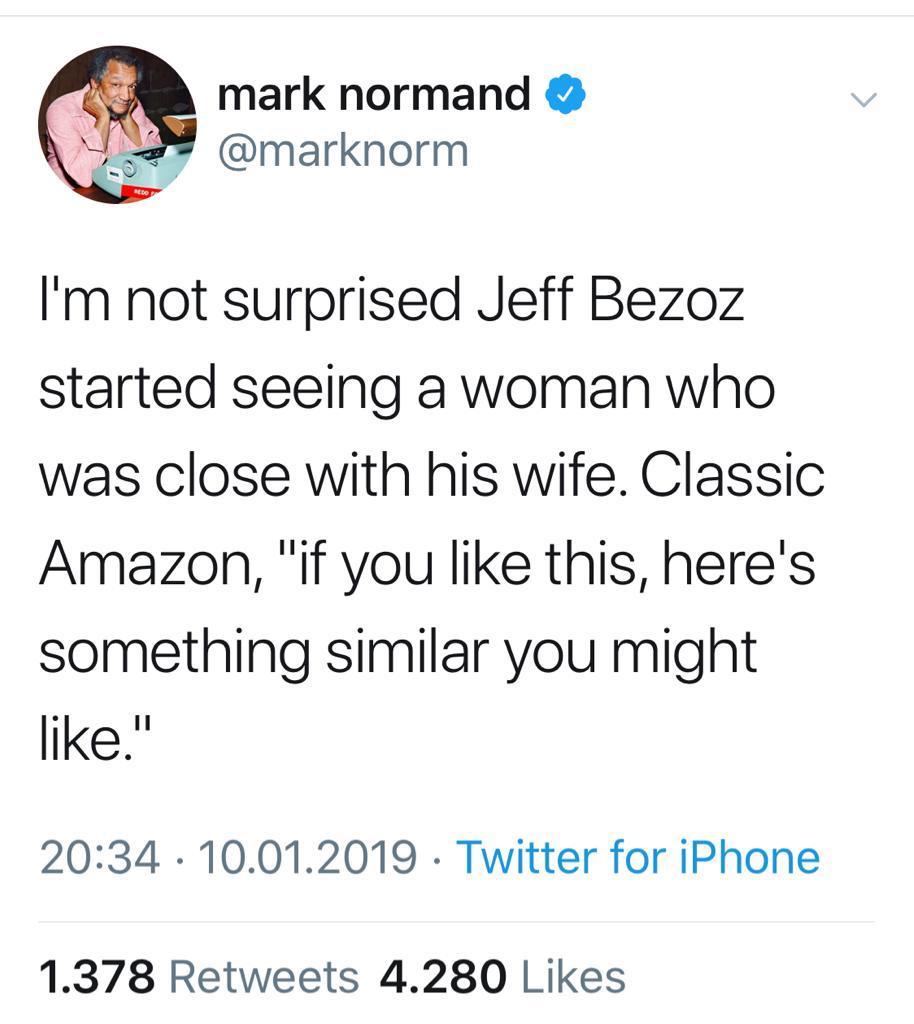Open mark normand's profile picture

117,124
